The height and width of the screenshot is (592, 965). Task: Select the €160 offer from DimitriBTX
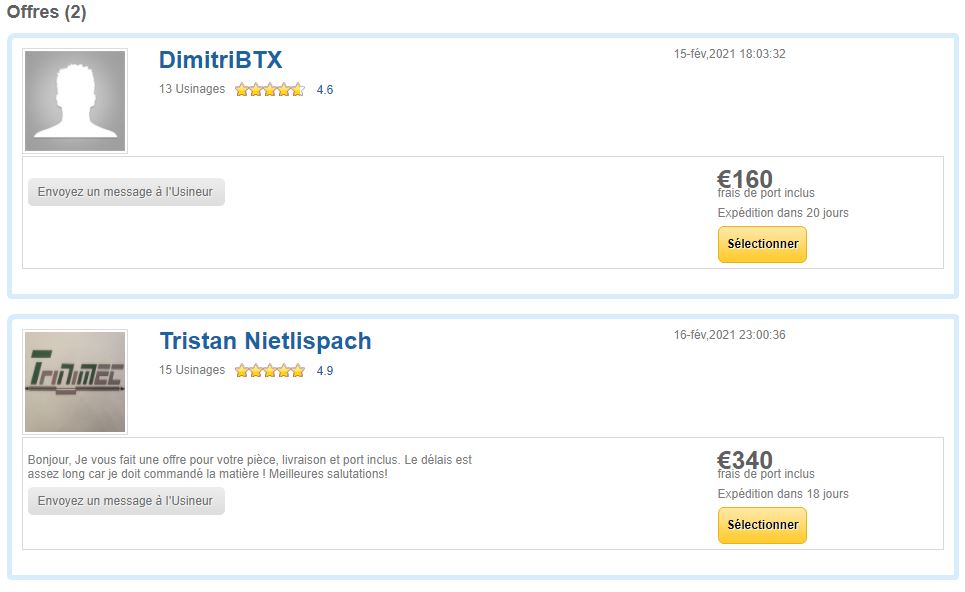click(x=762, y=244)
